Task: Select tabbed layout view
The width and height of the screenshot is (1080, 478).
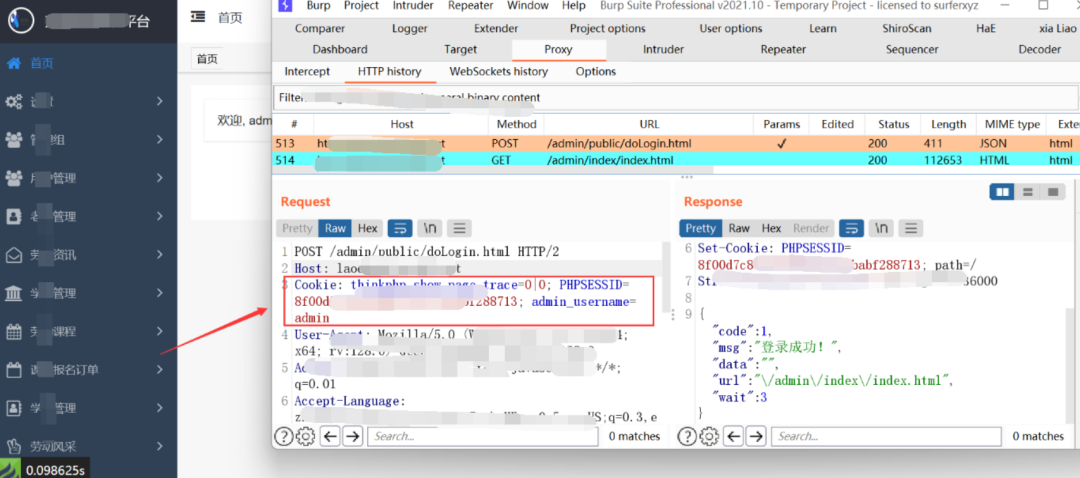Action: (1052, 192)
